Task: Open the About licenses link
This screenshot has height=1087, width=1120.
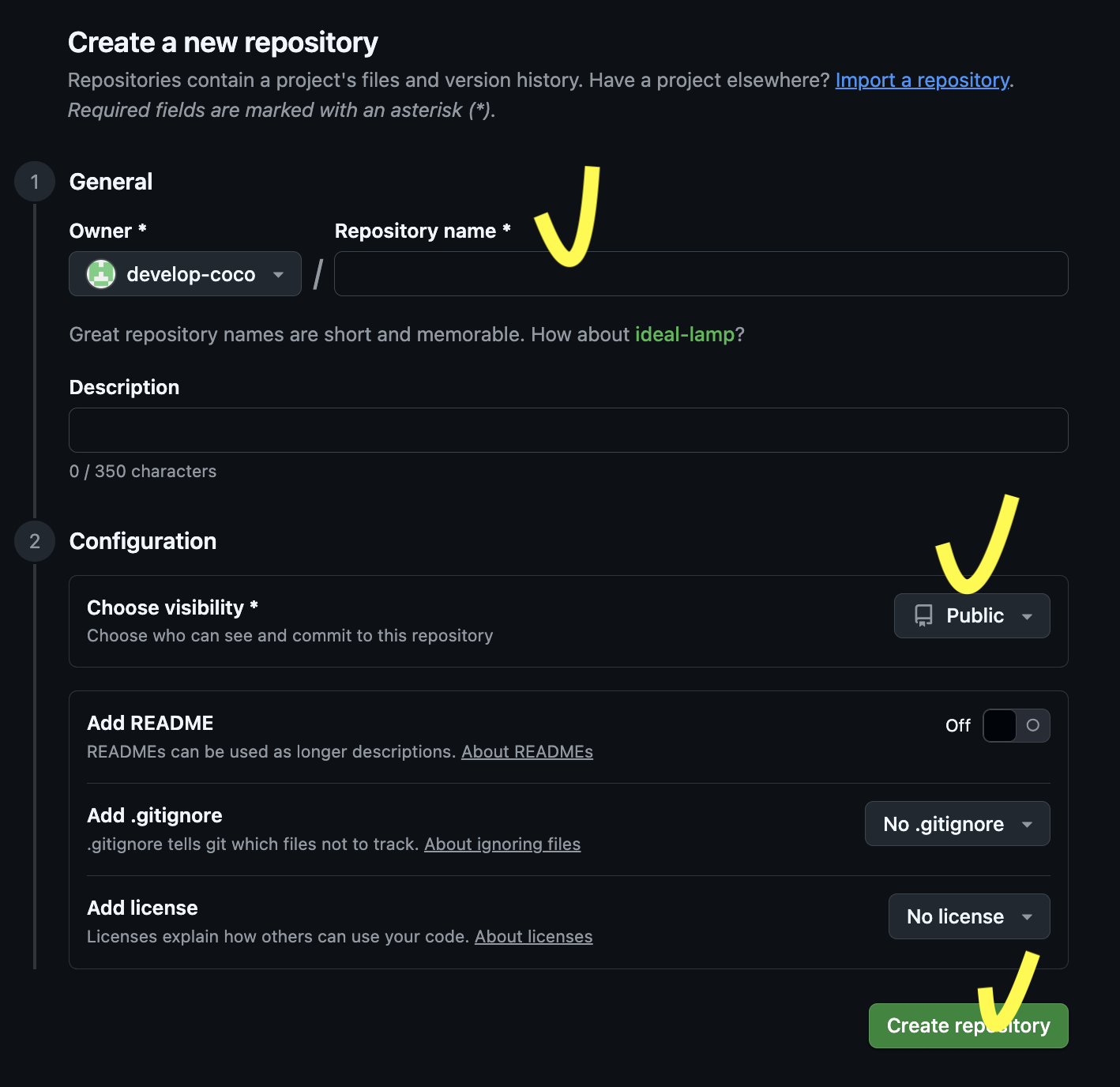Action: 534,936
